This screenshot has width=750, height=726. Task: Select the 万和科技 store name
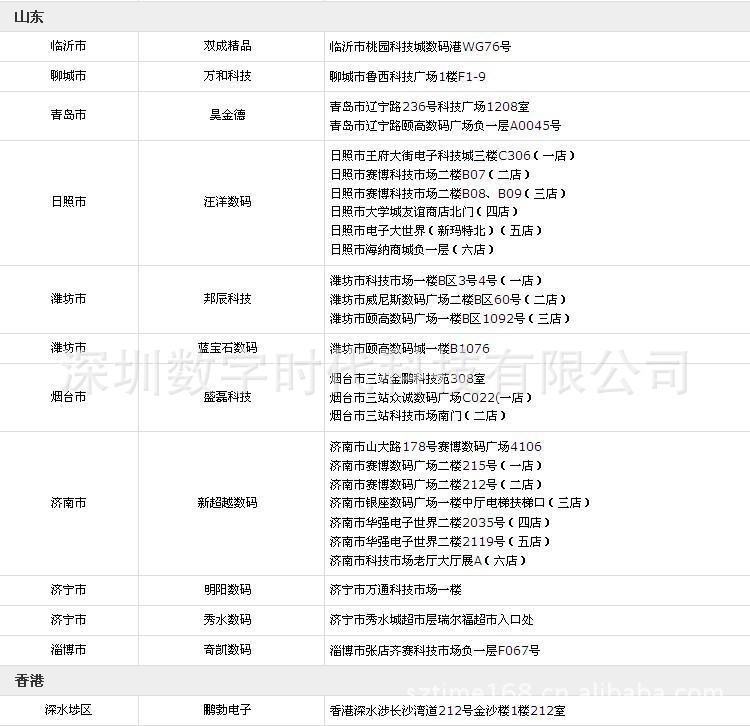(227, 76)
